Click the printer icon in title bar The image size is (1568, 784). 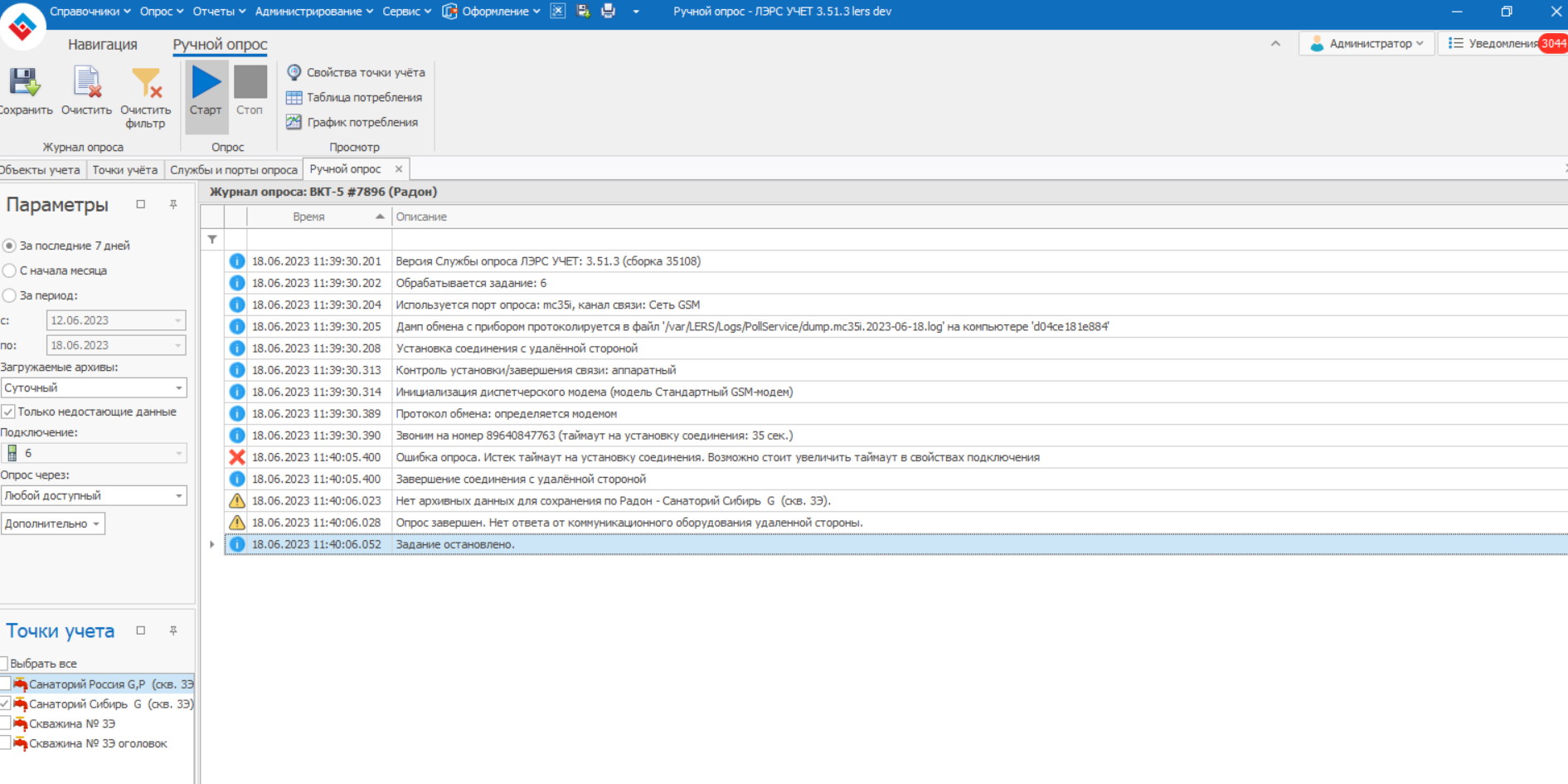[609, 12]
